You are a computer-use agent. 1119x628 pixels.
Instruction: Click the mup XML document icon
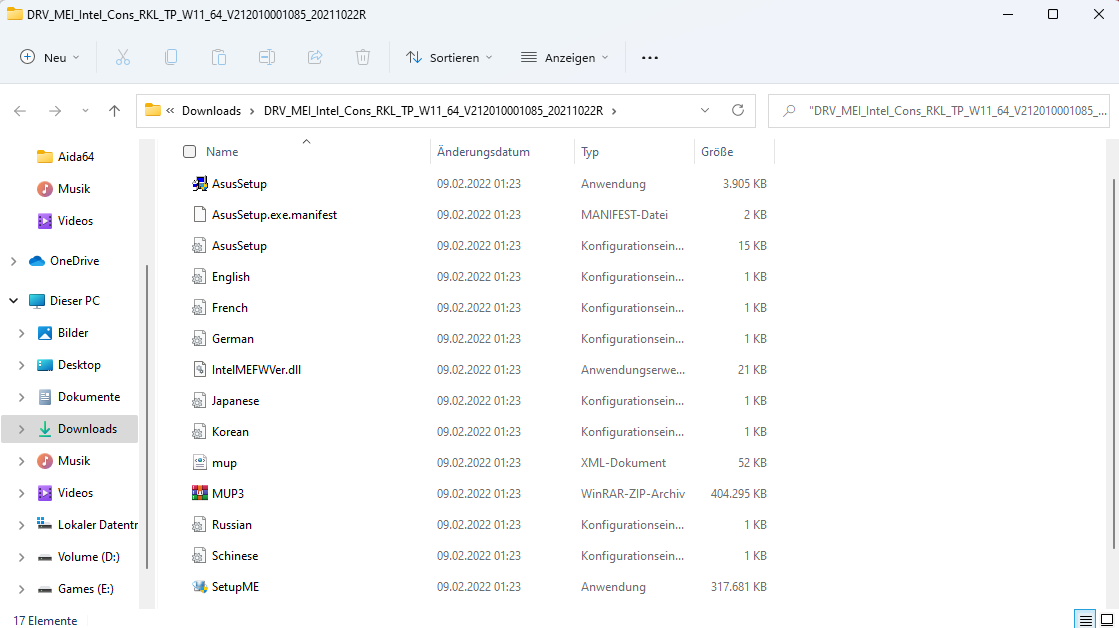point(200,462)
